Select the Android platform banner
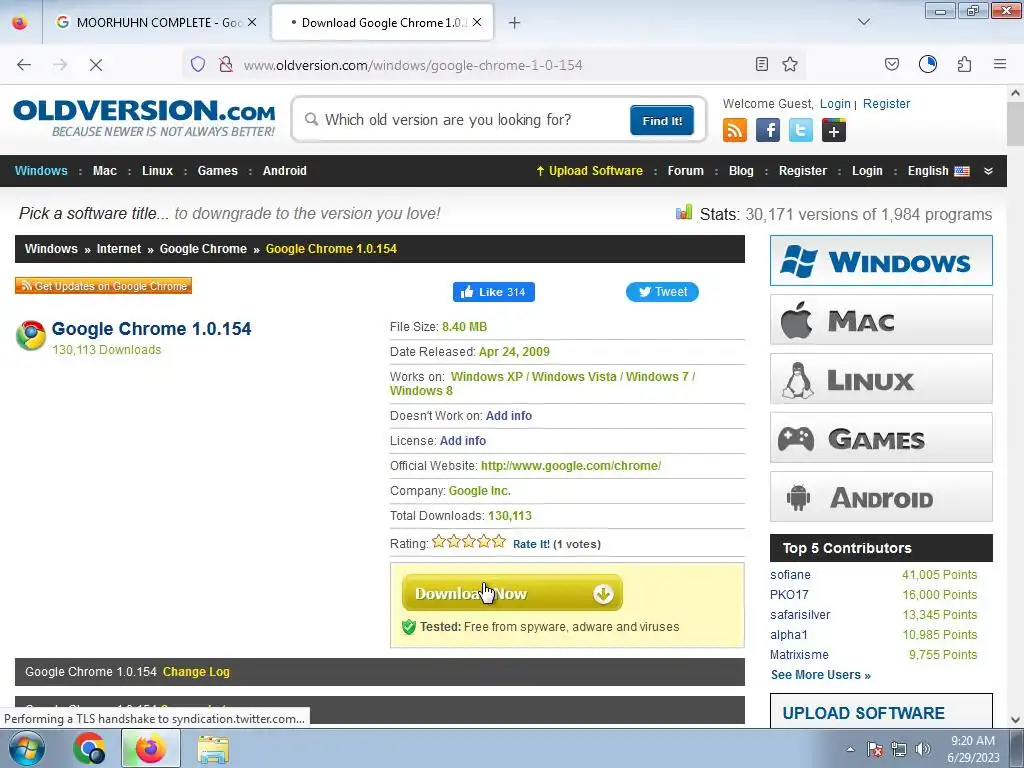The image size is (1024, 768). point(881,497)
